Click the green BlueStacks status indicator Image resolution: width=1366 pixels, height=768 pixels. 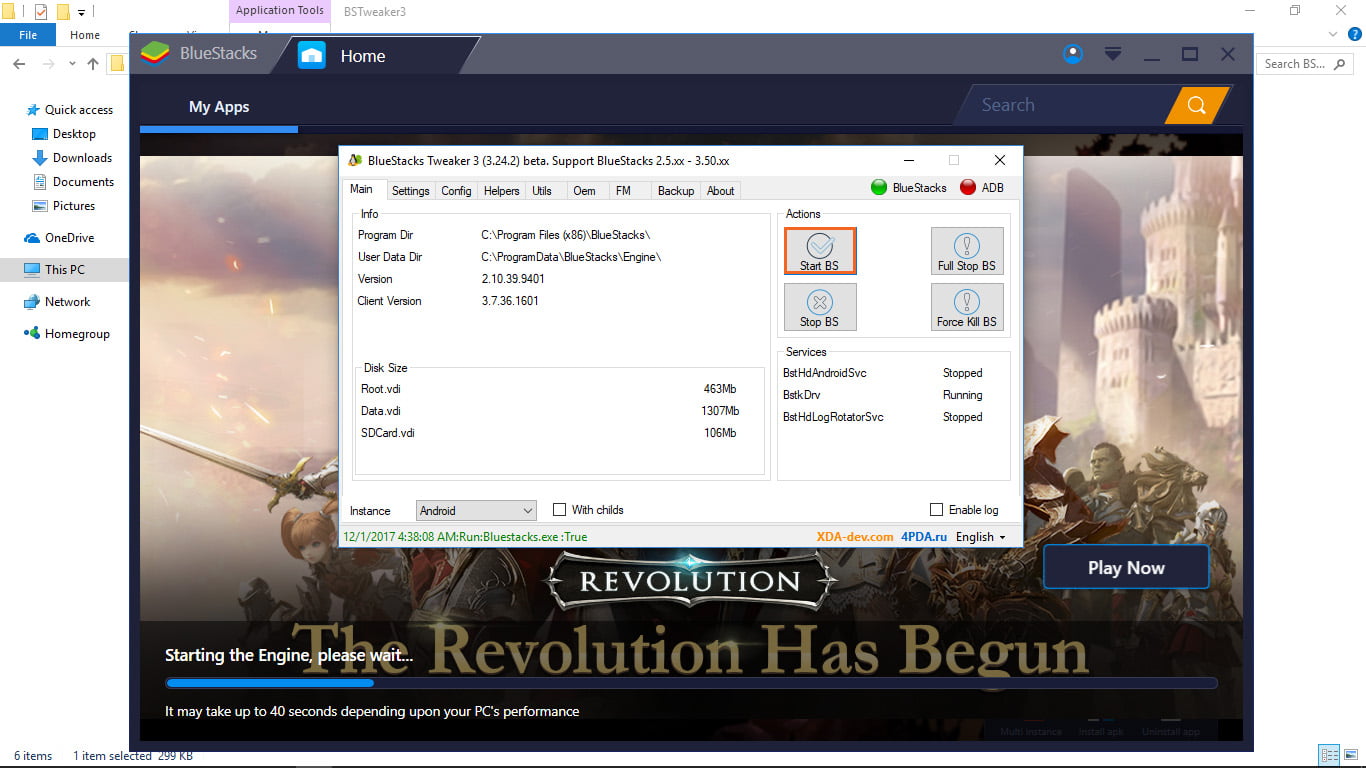(879, 187)
